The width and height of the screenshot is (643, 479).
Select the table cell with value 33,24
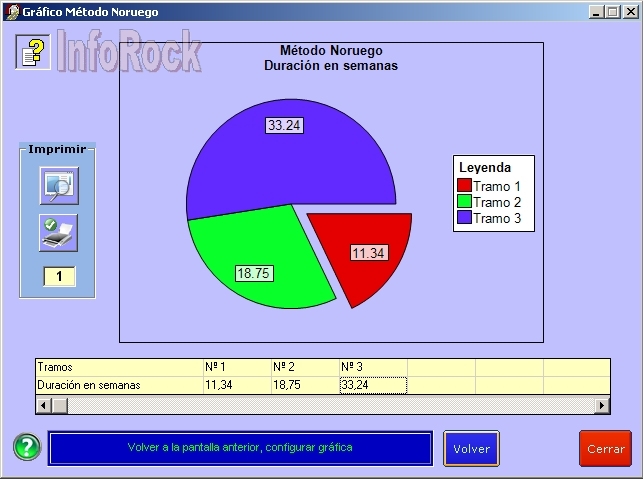point(372,385)
